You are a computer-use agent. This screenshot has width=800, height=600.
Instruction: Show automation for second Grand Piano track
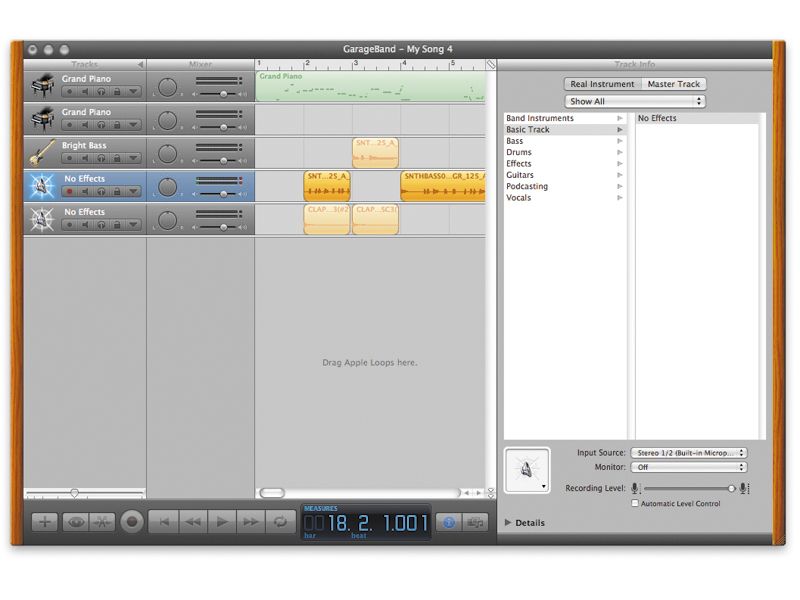tap(133, 125)
